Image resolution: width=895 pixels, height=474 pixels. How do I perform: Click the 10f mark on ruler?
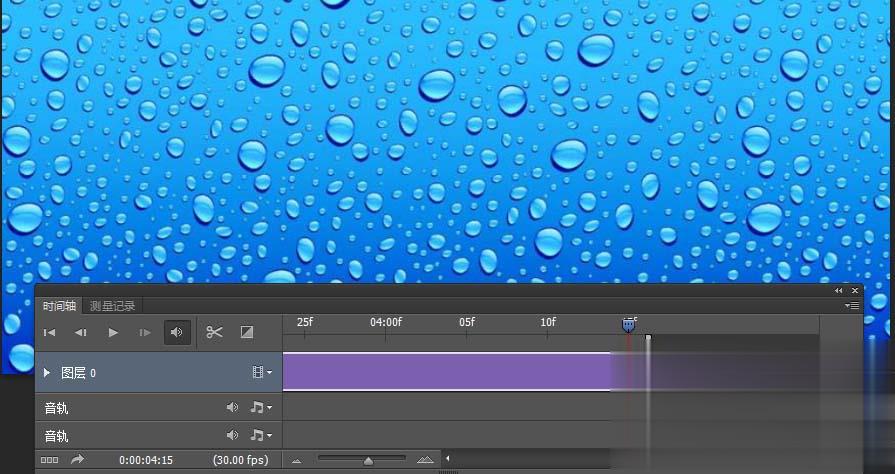548,322
